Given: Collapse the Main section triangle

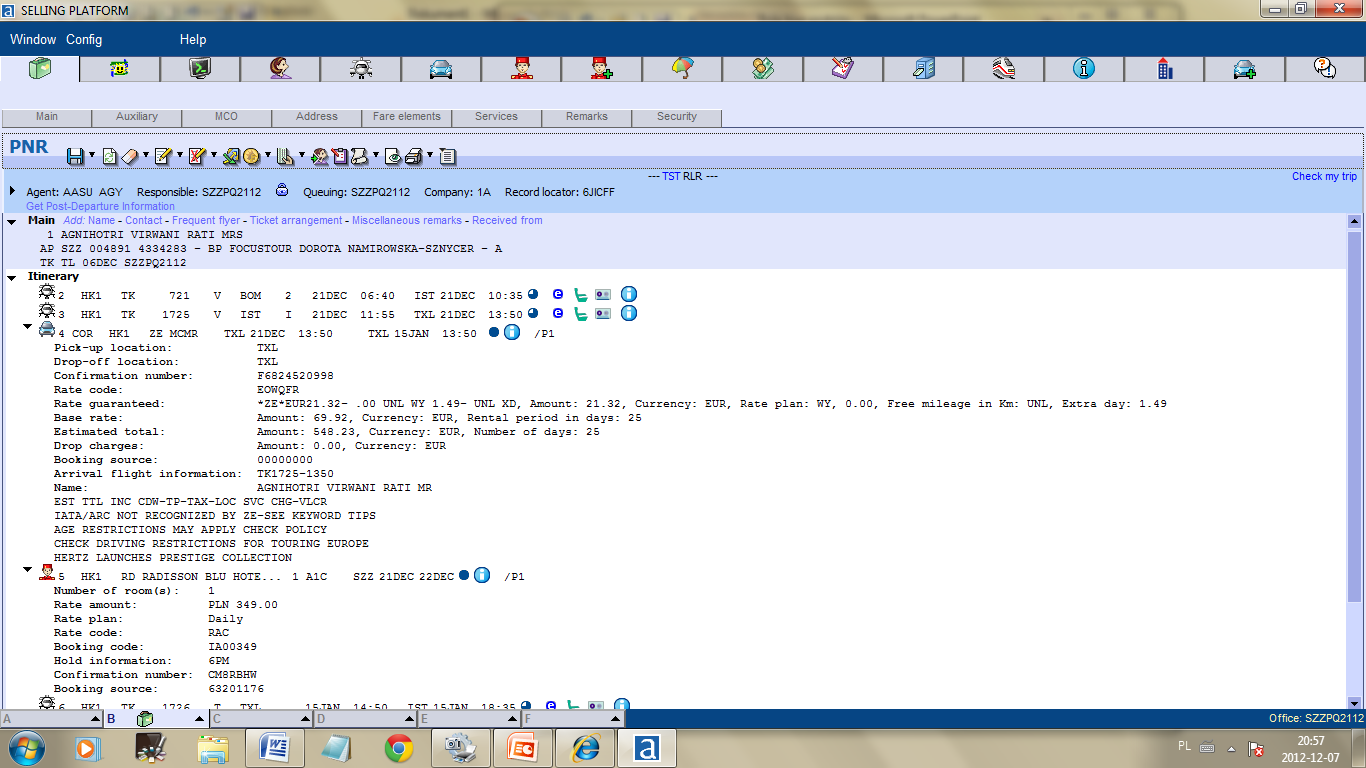Looking at the screenshot, I should (12, 222).
